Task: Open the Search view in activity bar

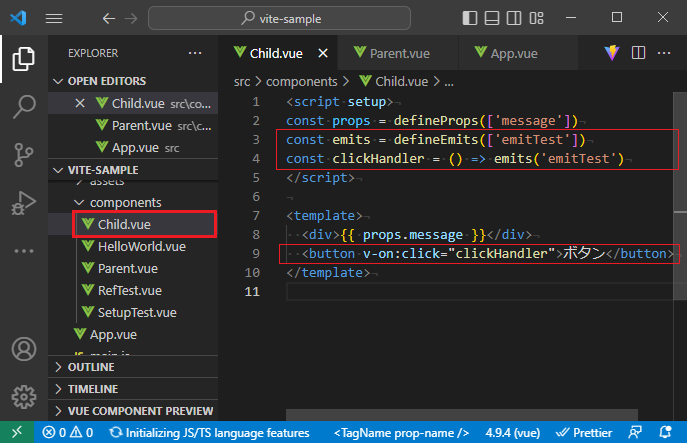Action: coord(24,106)
